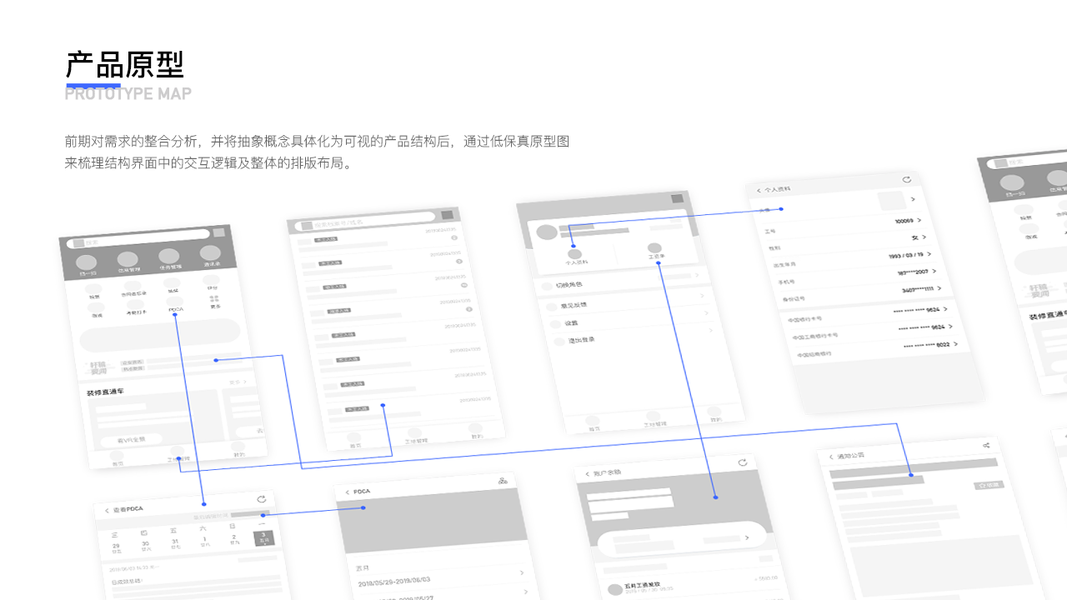Expand chevron in the 账户余额 white pill
The height and width of the screenshot is (600, 1067).
pos(747,537)
